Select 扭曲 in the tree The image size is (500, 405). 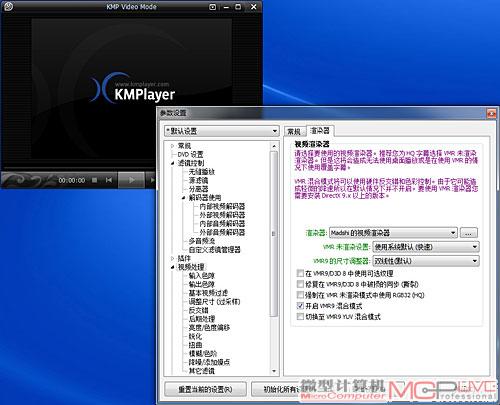click(x=195, y=345)
